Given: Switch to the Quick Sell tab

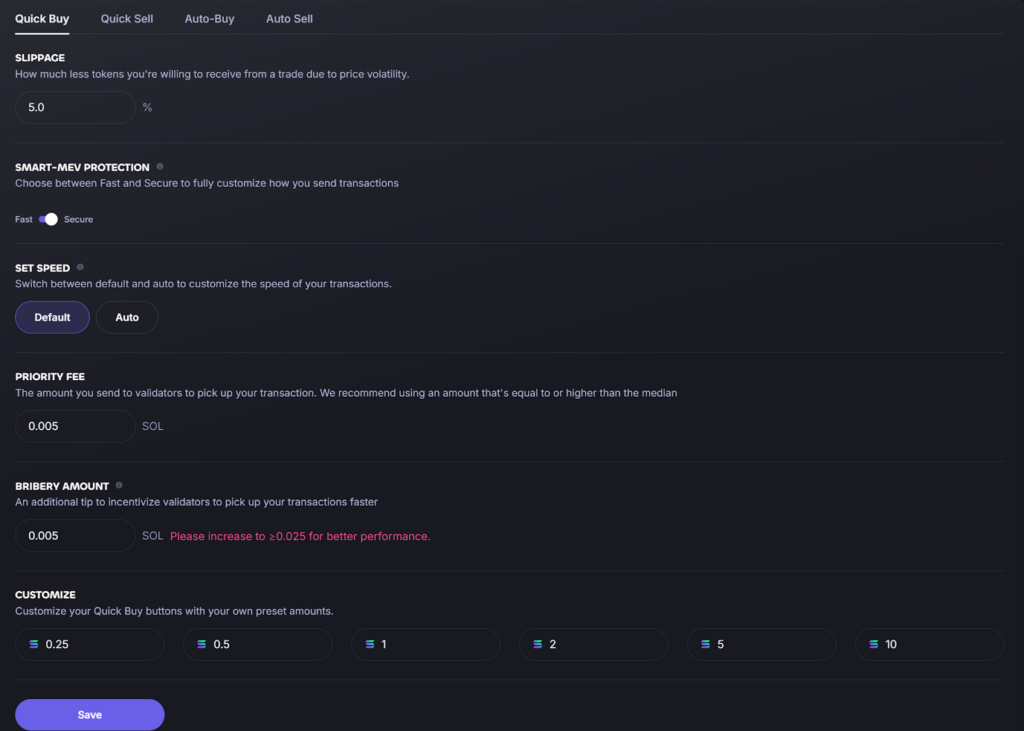Looking at the screenshot, I should pos(127,19).
